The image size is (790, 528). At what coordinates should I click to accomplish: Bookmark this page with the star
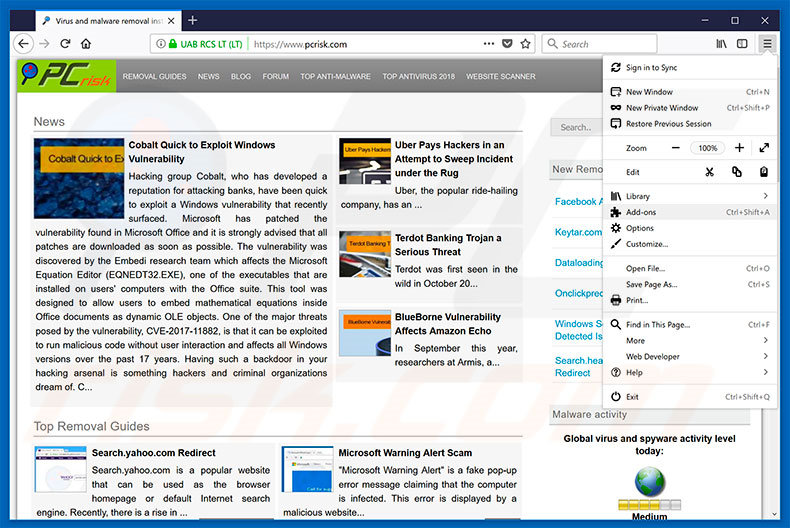point(526,44)
